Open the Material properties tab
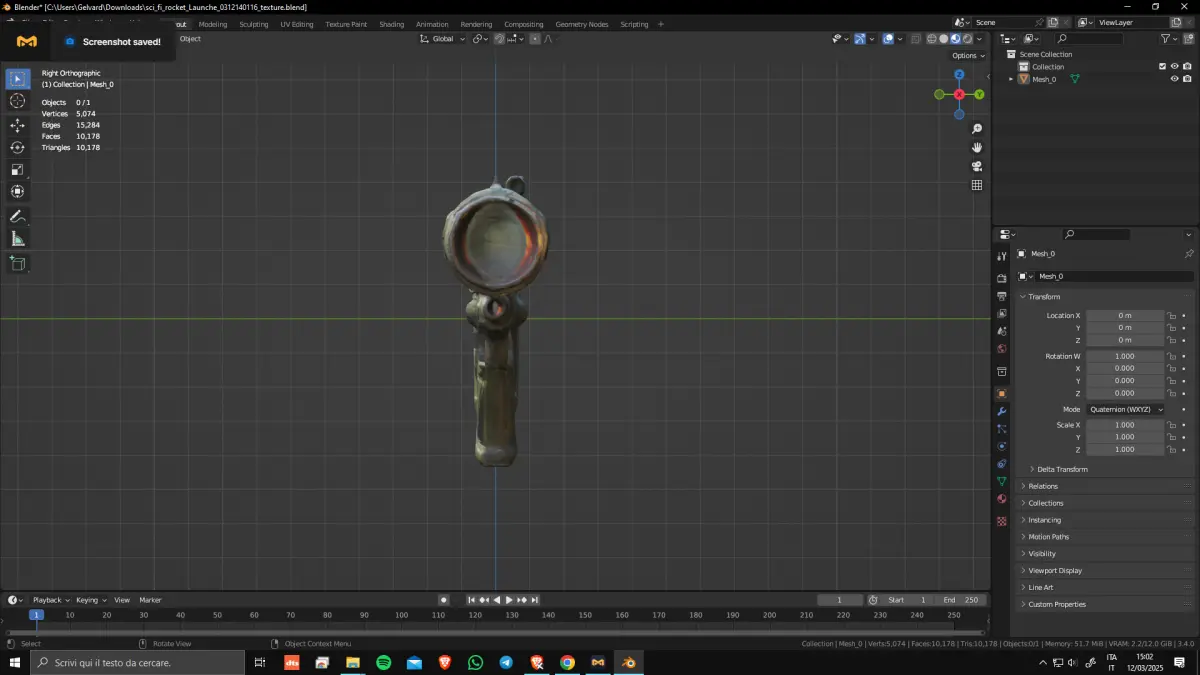The width and height of the screenshot is (1200, 675). (x=1002, y=499)
